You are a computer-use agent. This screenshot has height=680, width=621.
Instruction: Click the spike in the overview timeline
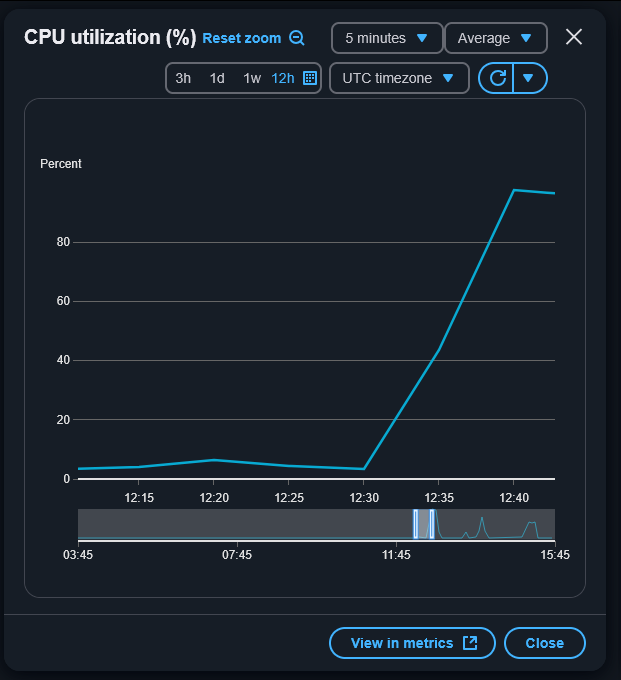482,520
